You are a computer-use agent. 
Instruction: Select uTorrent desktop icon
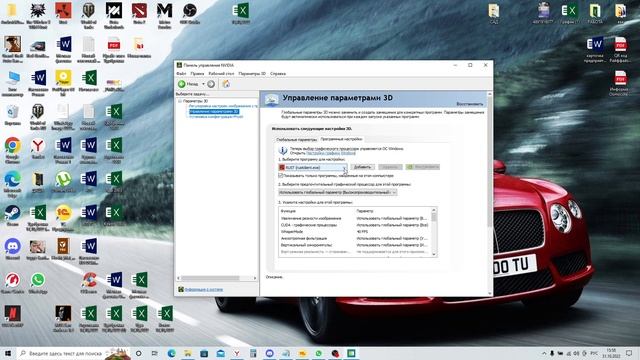click(63, 182)
